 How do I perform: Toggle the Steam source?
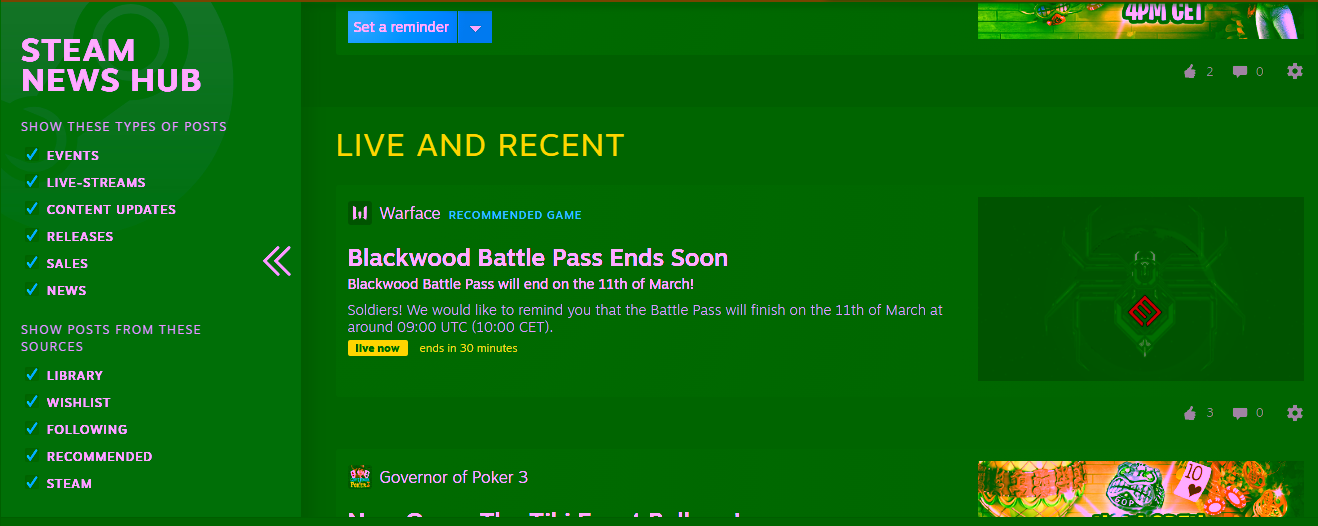[32, 483]
